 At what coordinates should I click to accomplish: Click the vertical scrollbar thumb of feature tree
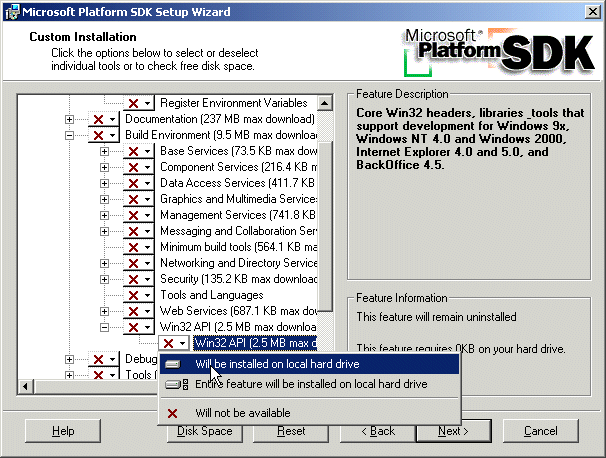pos(325,226)
